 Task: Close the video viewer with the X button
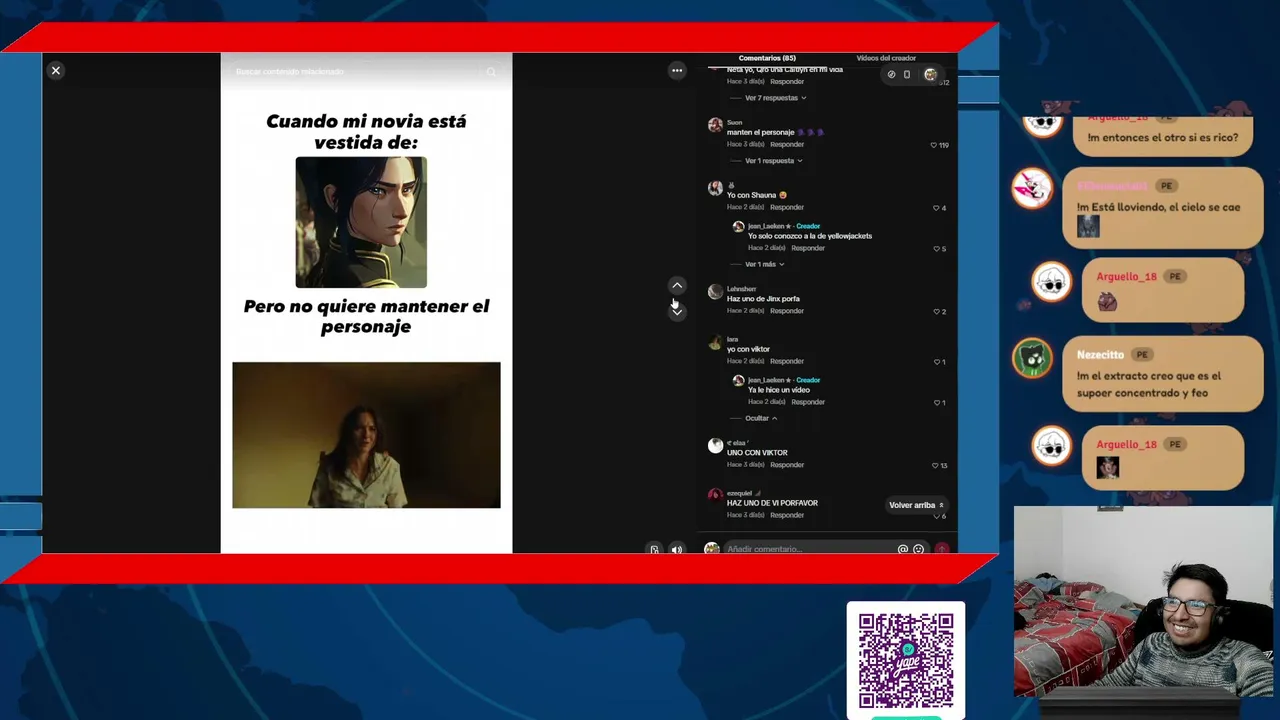click(56, 70)
